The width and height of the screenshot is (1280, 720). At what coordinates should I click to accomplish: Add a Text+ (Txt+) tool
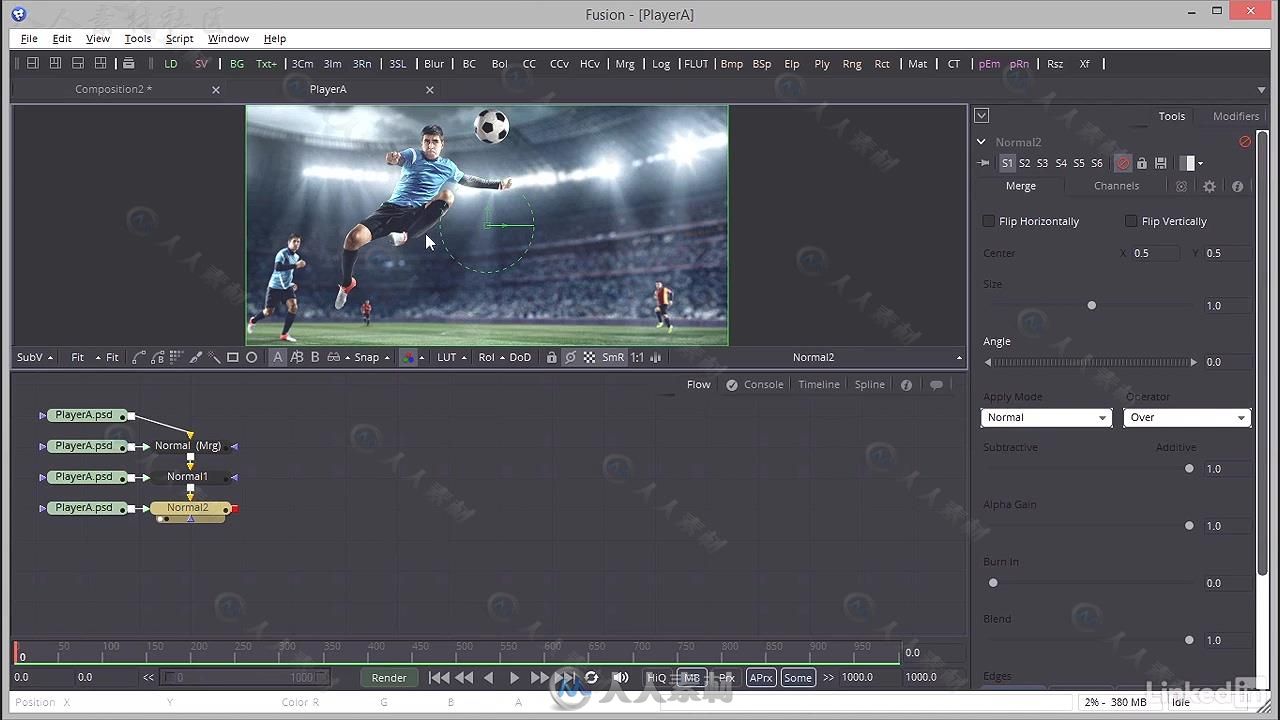coord(266,63)
